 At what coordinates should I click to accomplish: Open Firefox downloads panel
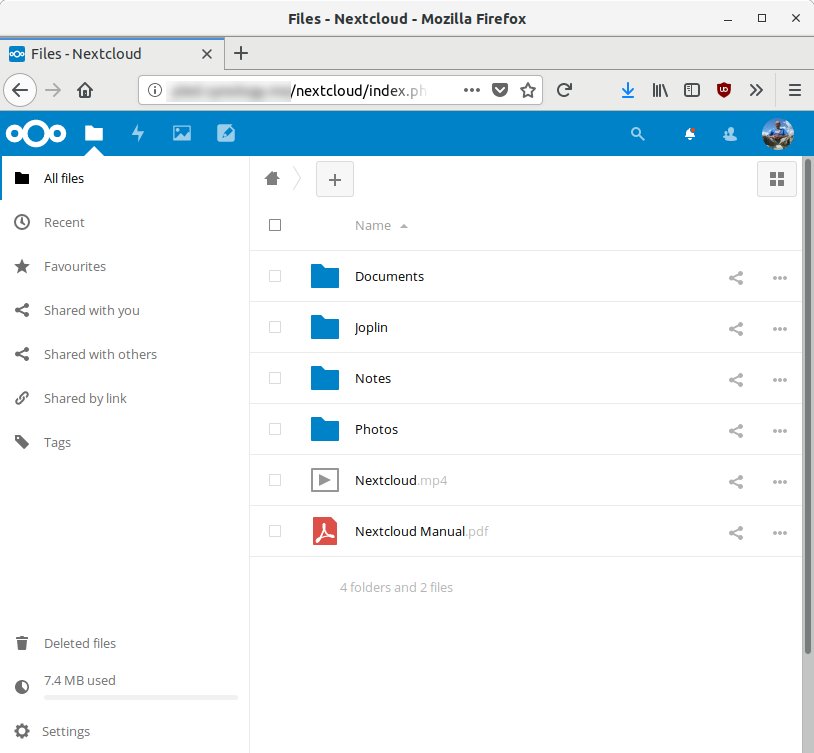628,90
